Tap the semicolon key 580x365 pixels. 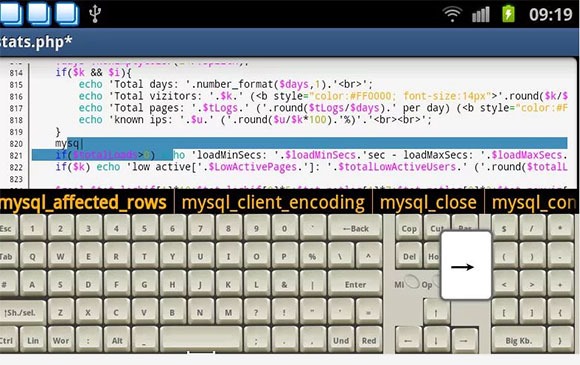[256, 340]
